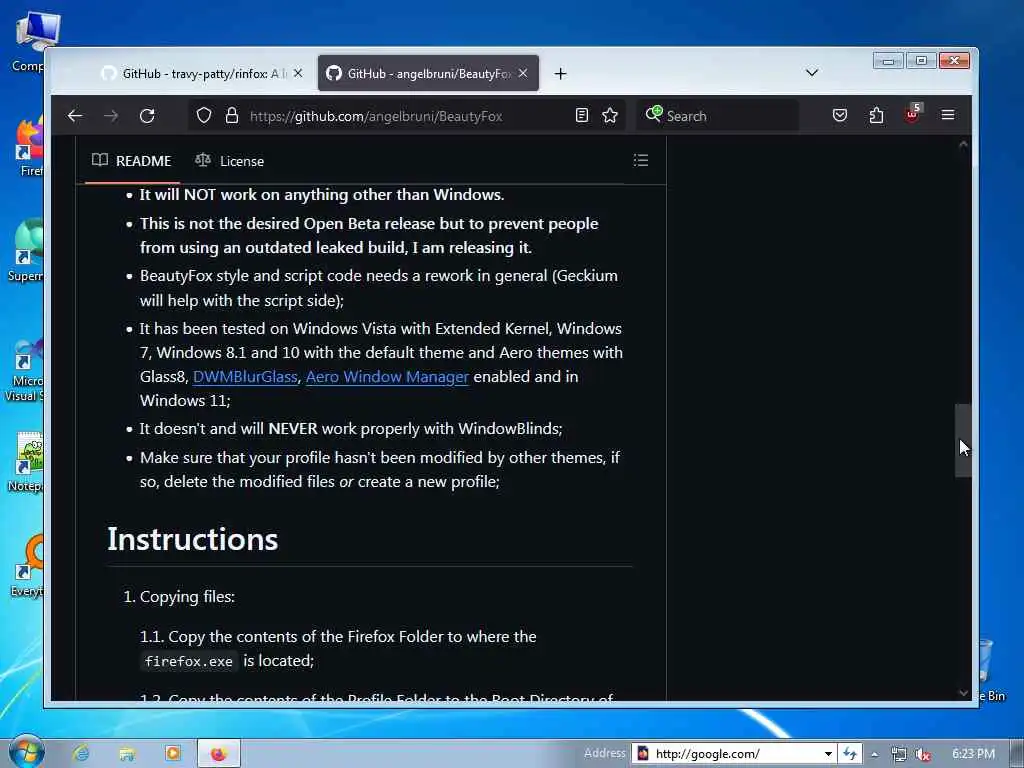
Task: Close the BeautyFox GitHub tab
Action: click(x=522, y=73)
